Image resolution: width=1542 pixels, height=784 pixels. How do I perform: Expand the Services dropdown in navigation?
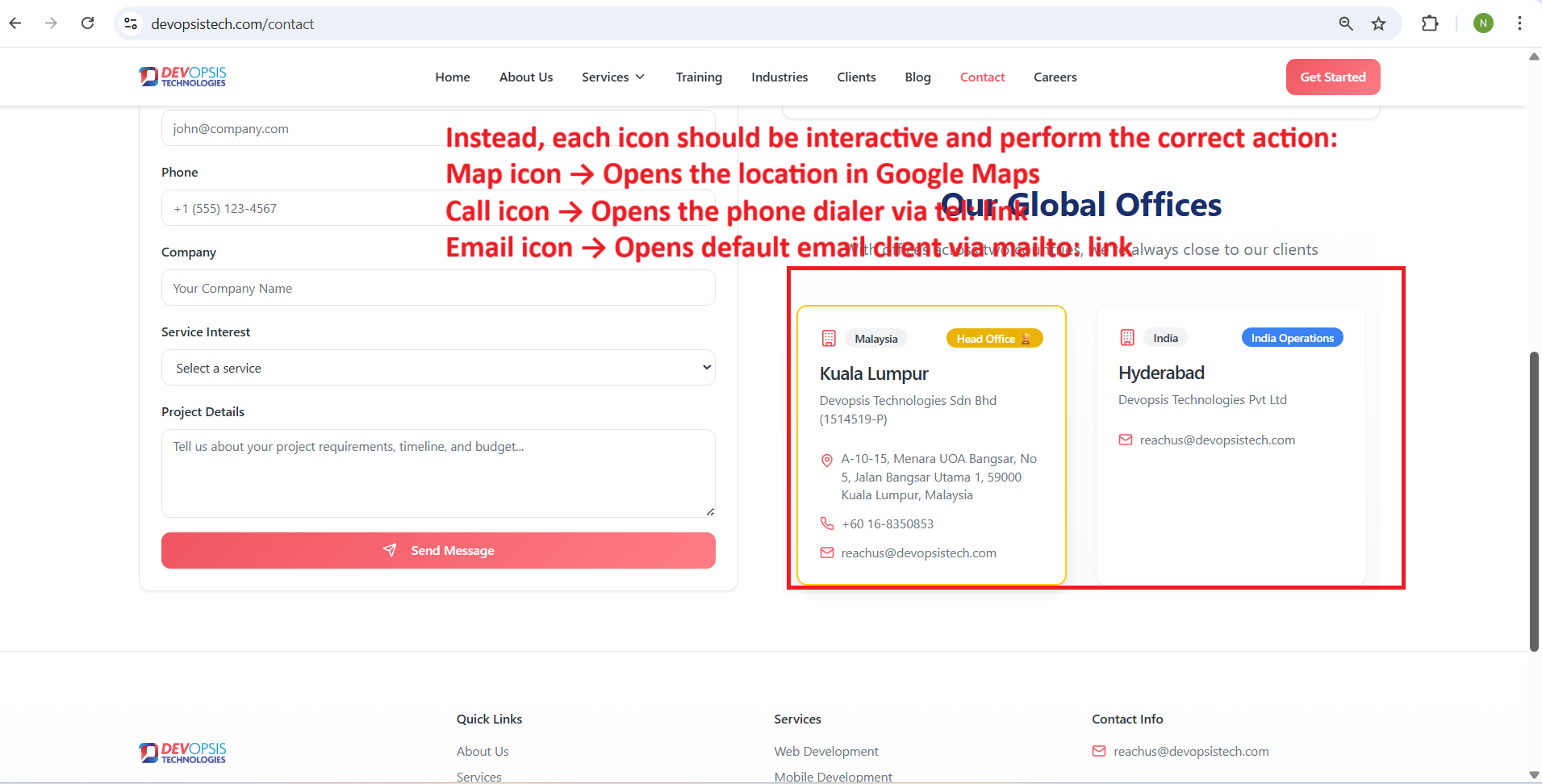[x=612, y=77]
